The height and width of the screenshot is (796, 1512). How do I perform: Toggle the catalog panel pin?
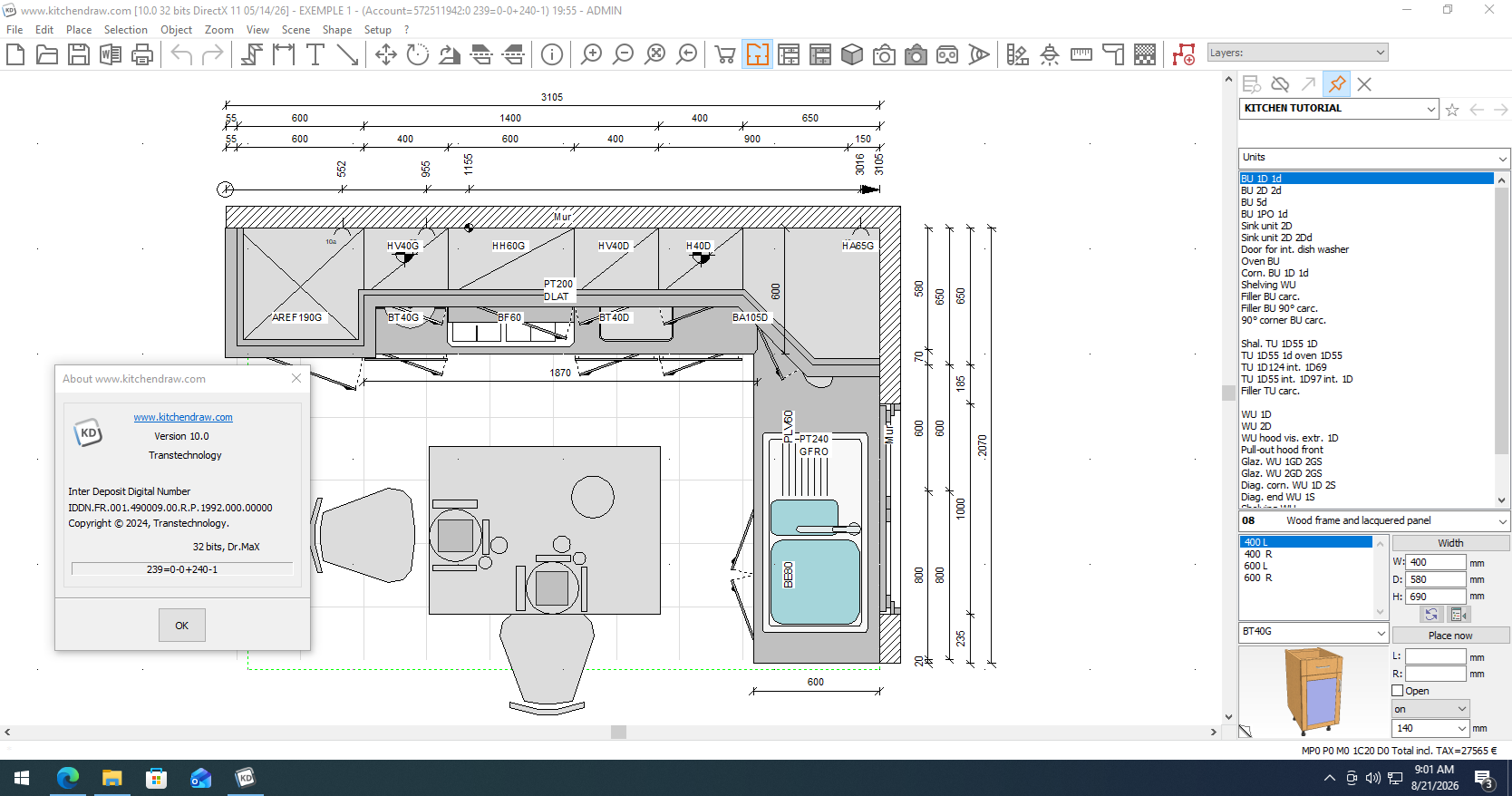pos(1337,84)
